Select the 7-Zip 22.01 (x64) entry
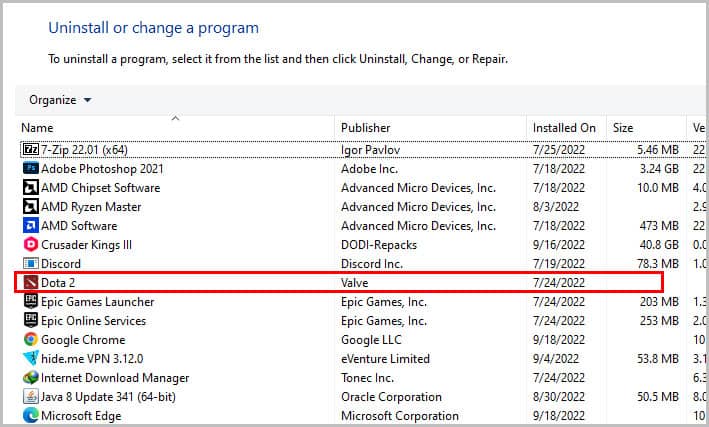 [x=84, y=149]
